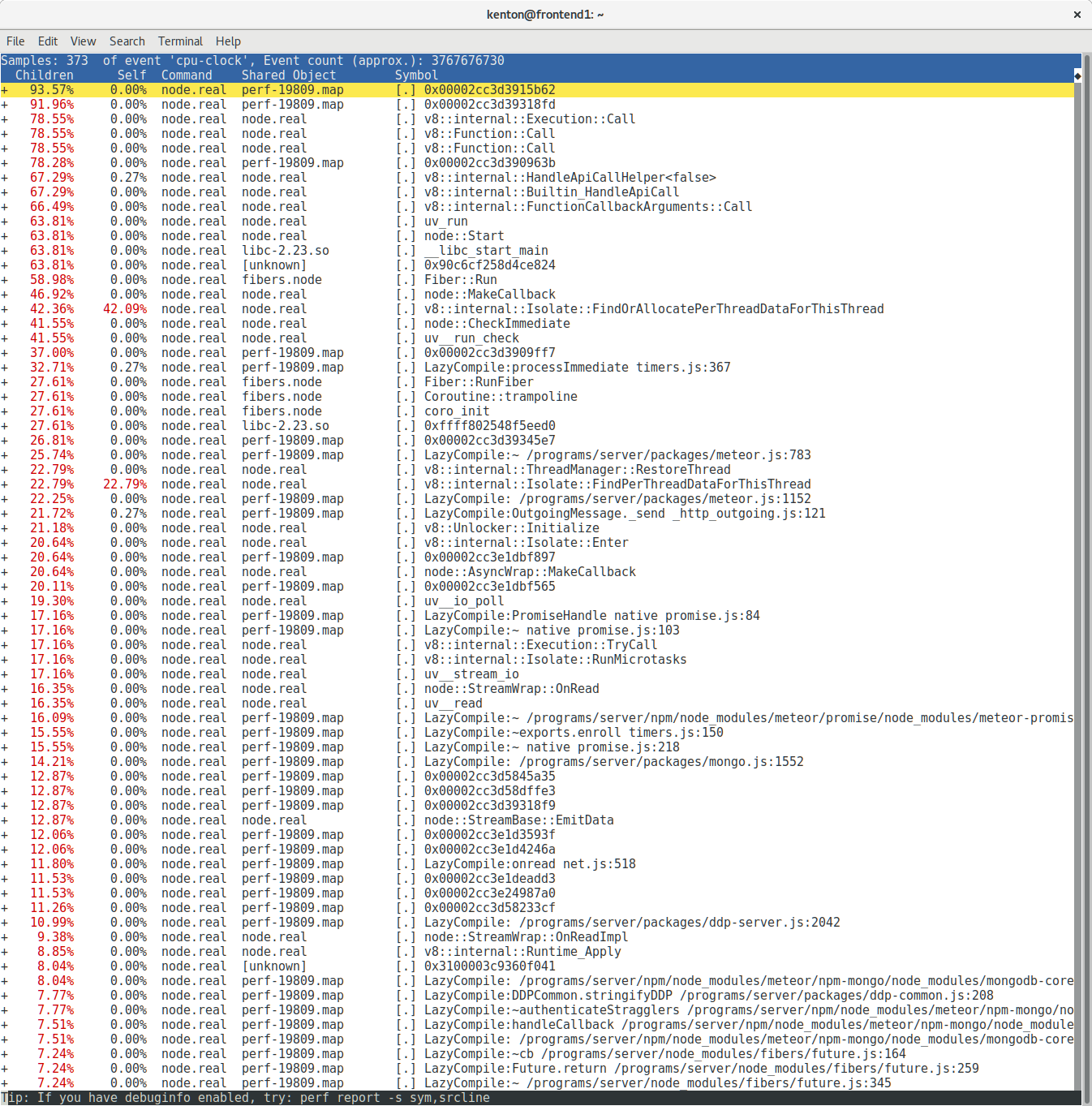
Task: Expand the FindOrAllocatePerThreadDataForThisThread row
Action: [5, 309]
